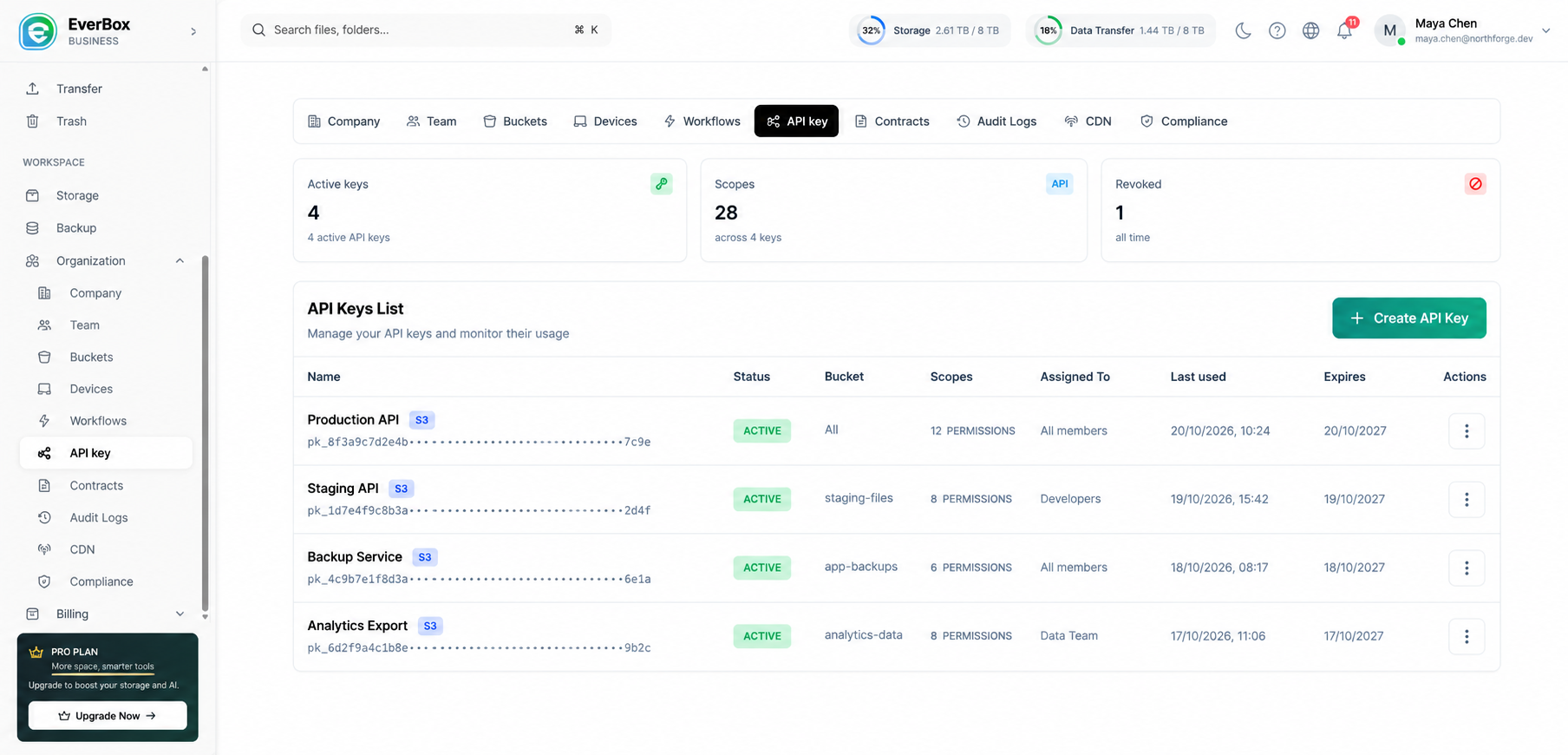This screenshot has width=1568, height=755.
Task: Switch to the Devices tab
Action: (605, 121)
